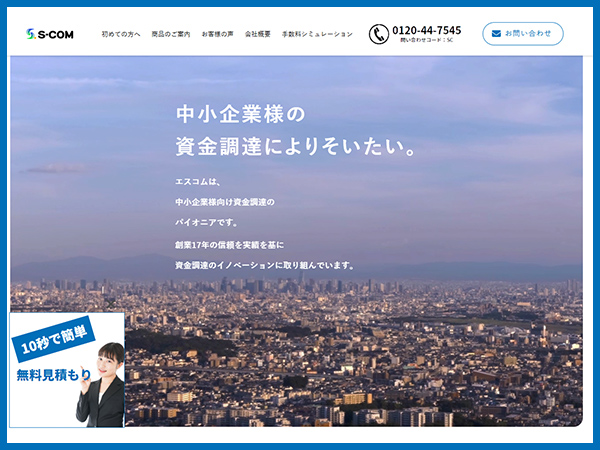Viewport: 600px width, 450px height.
Task: Open 手数料シミュレーション page
Action: (317, 34)
